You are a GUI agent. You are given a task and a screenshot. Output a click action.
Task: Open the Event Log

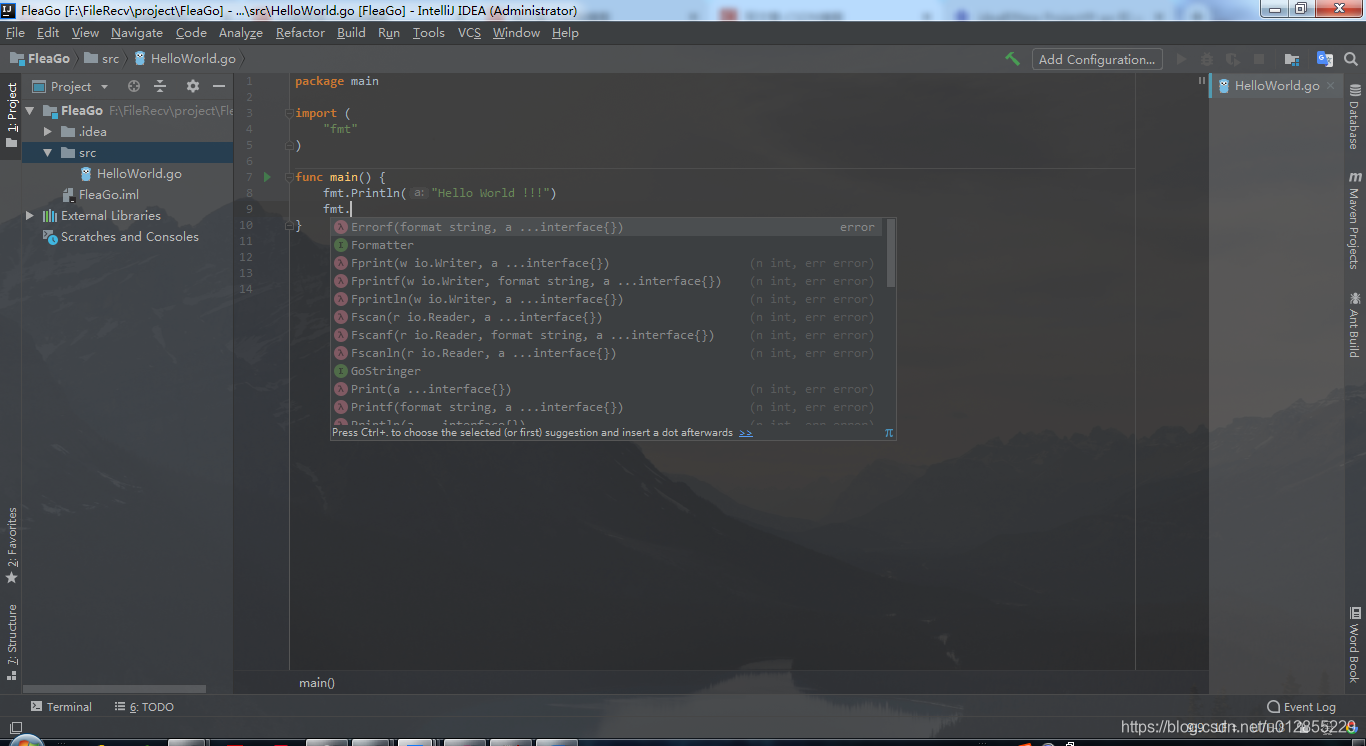click(1301, 707)
